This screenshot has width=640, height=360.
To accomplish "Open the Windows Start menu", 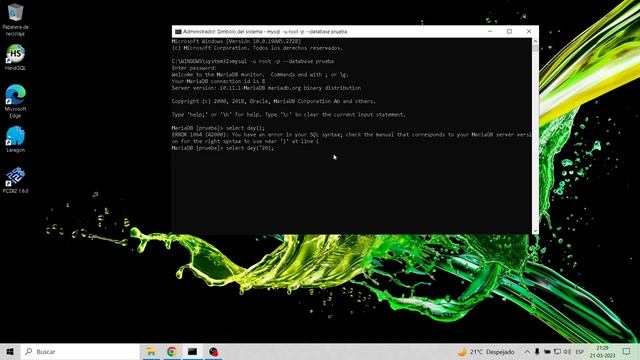I will click(x=10, y=351).
